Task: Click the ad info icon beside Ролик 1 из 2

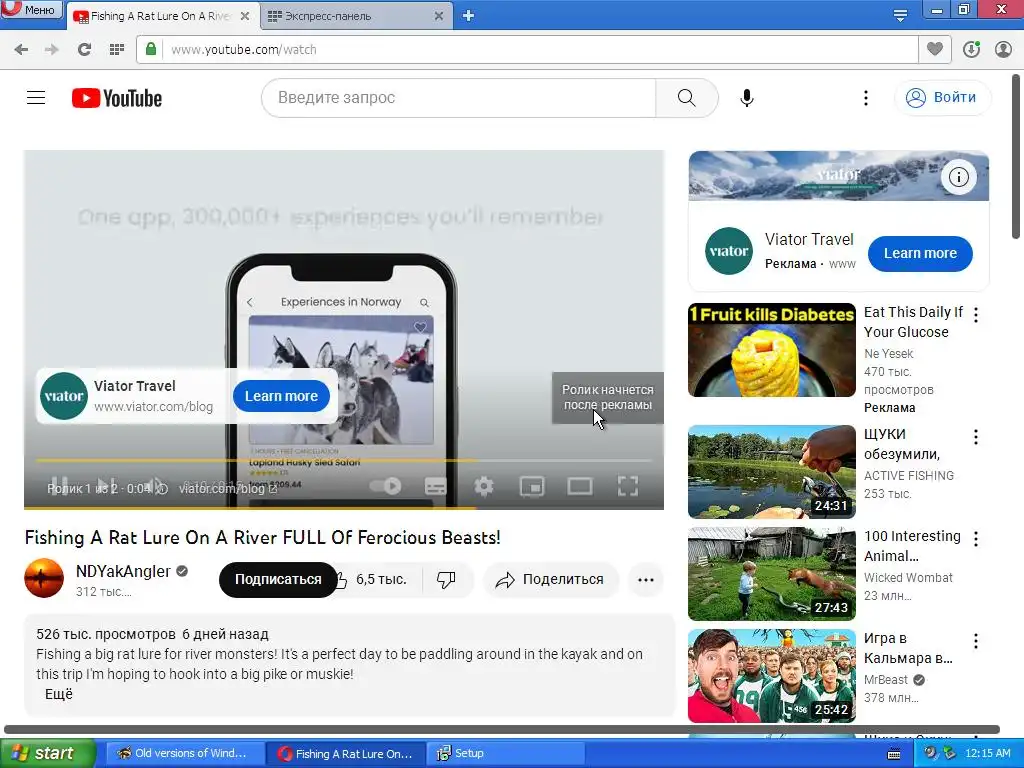Action: [x=163, y=488]
